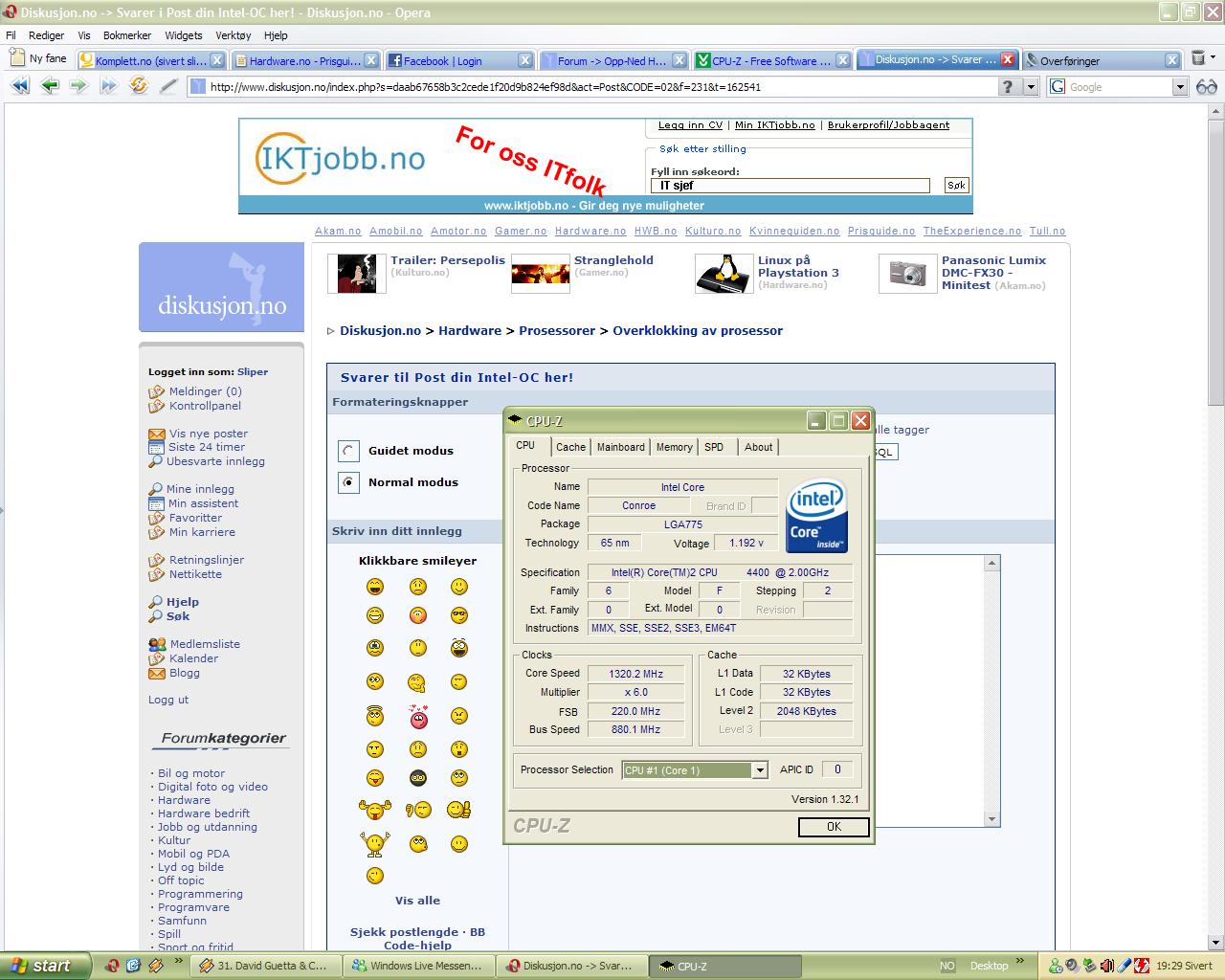1225x980 pixels.
Task: Click textarea scrollbar down arrow
Action: coord(991,819)
